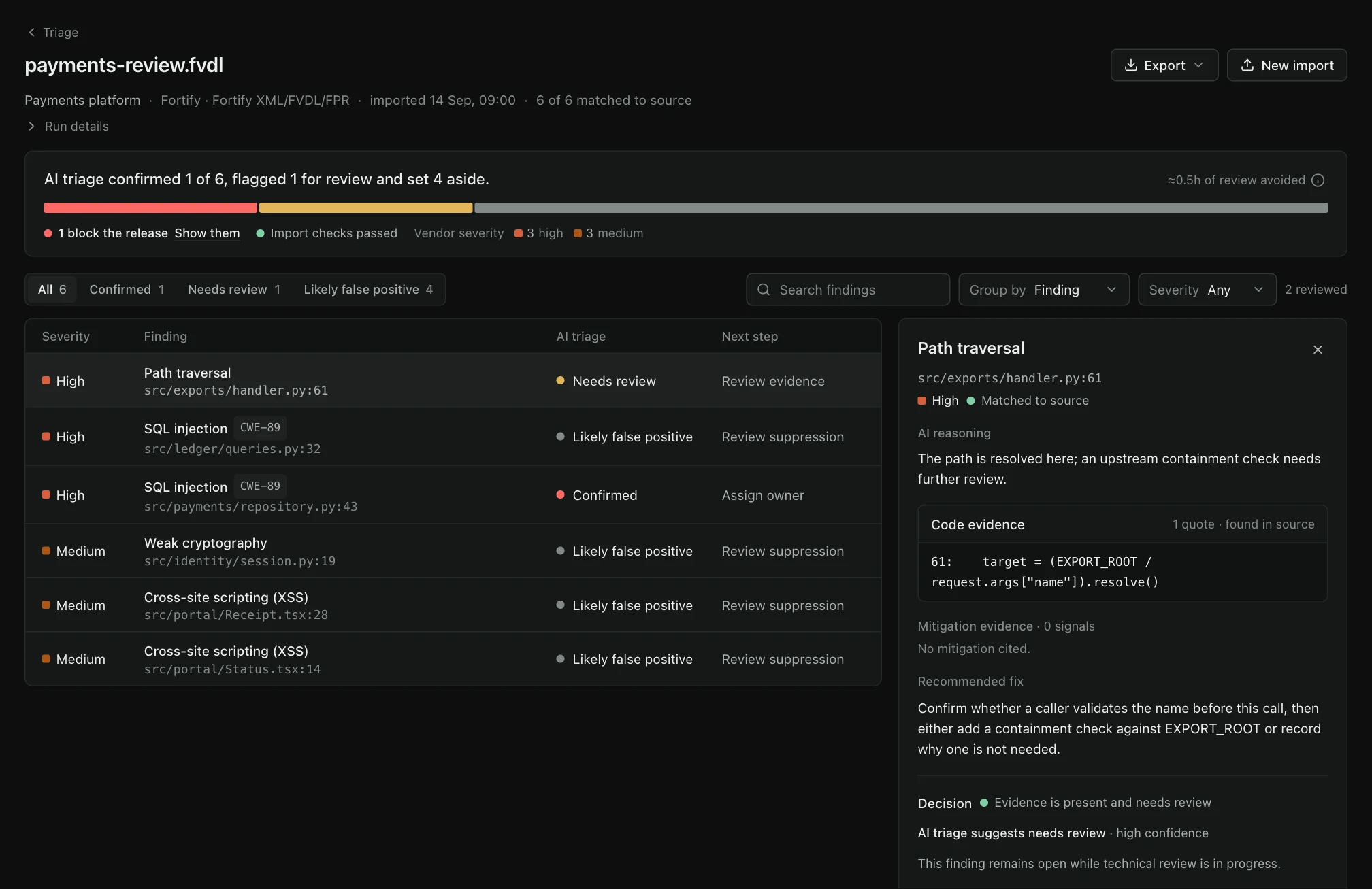Click the Finding column header

[165, 337]
